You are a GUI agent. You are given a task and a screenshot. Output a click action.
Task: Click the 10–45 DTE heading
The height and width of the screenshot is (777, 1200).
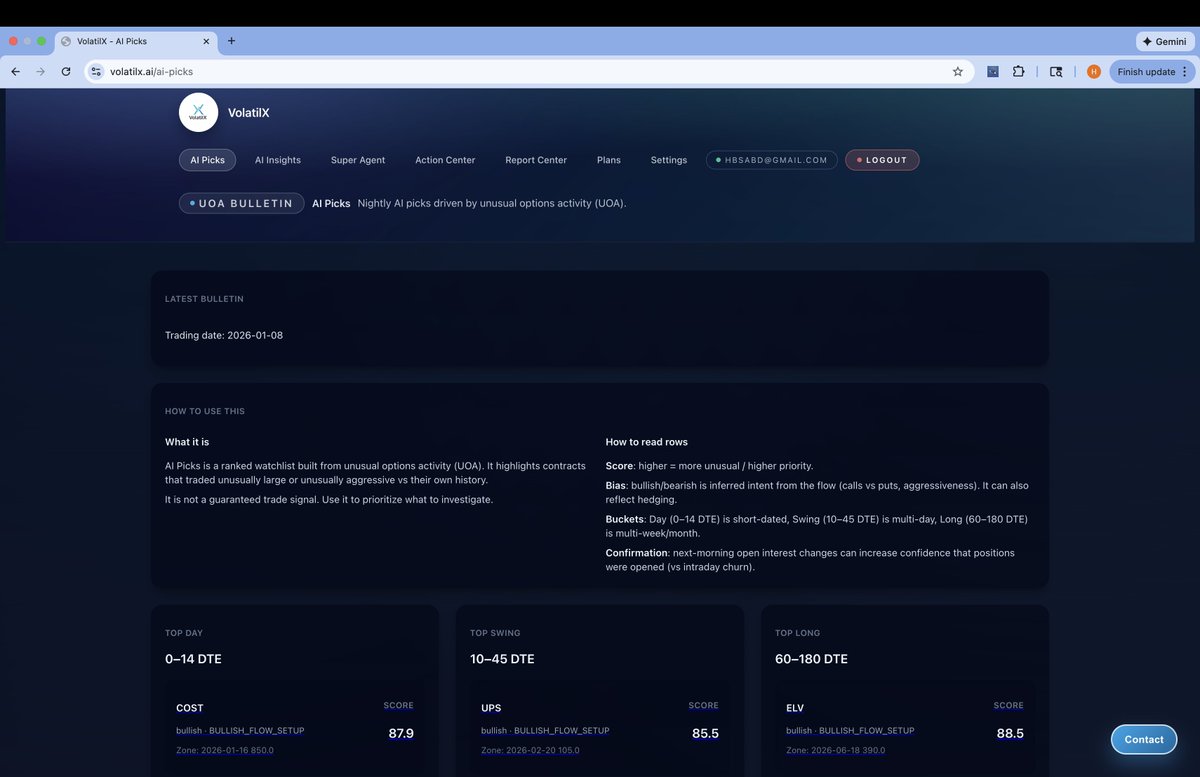click(502, 659)
